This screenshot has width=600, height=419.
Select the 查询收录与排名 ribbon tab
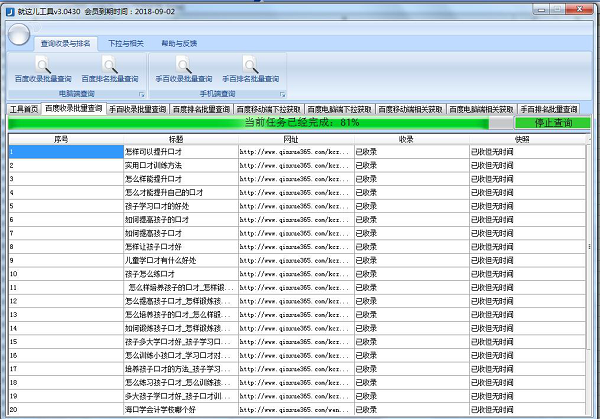tap(68, 44)
